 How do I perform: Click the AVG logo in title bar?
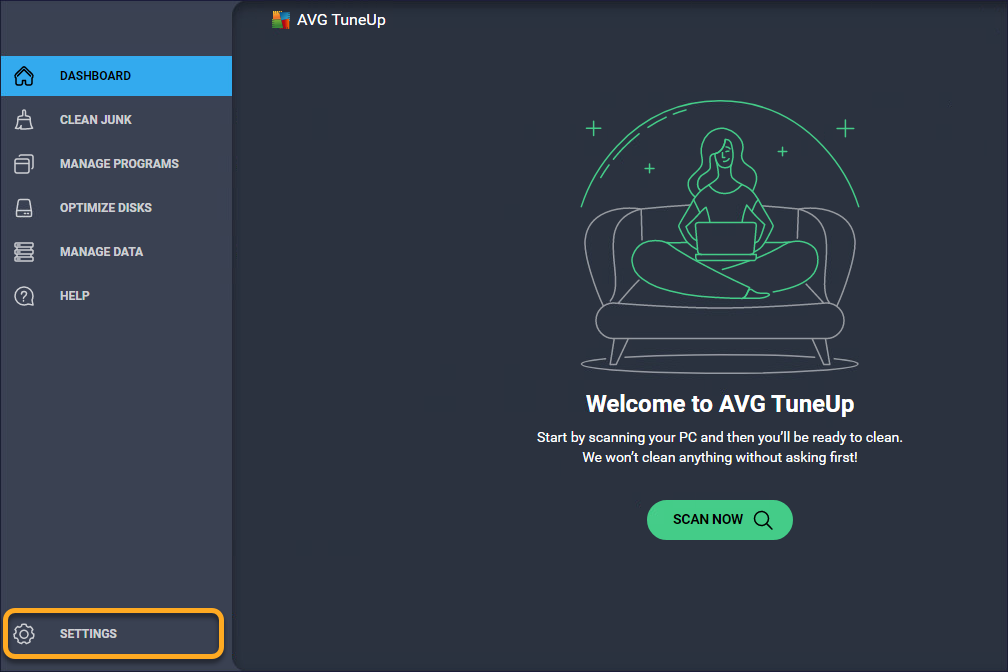[281, 20]
